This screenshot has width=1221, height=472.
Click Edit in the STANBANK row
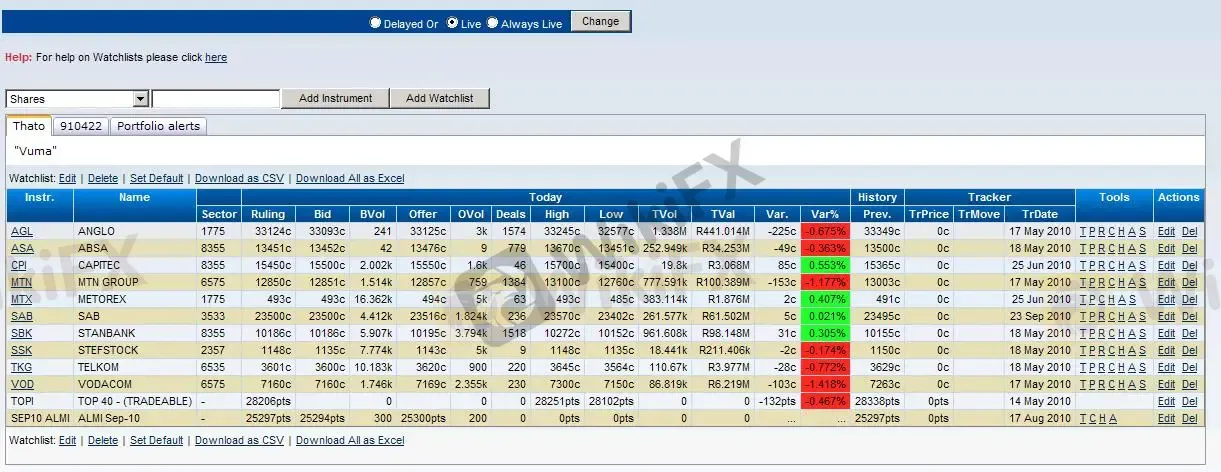coord(1166,333)
